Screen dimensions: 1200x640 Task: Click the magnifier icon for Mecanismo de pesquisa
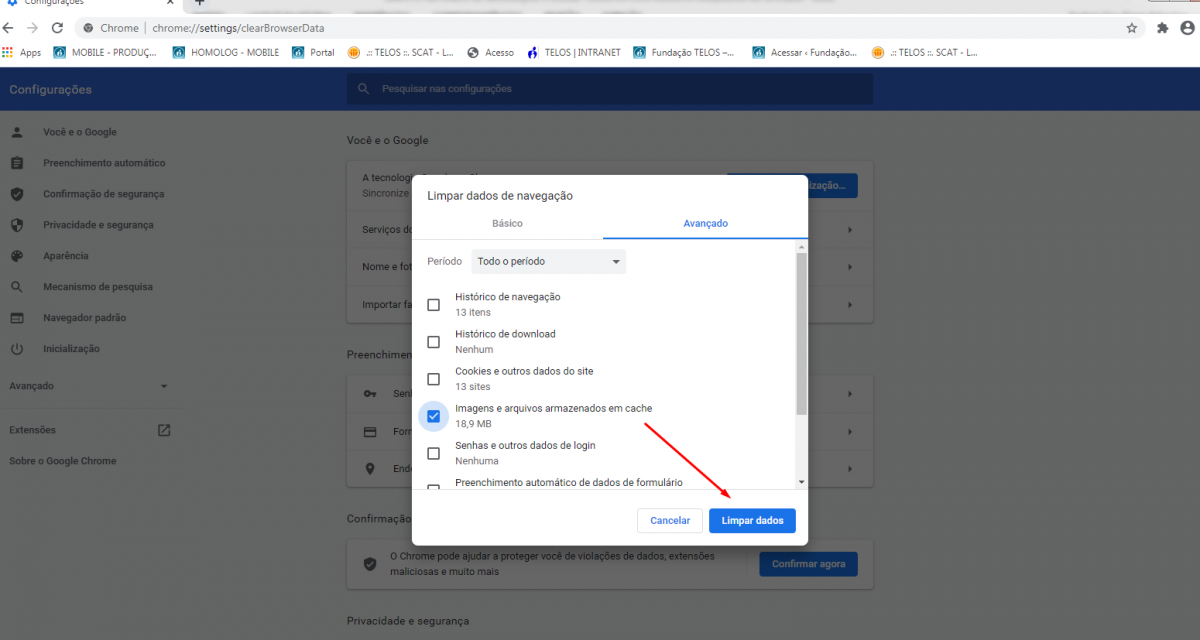pyautogui.click(x=17, y=287)
